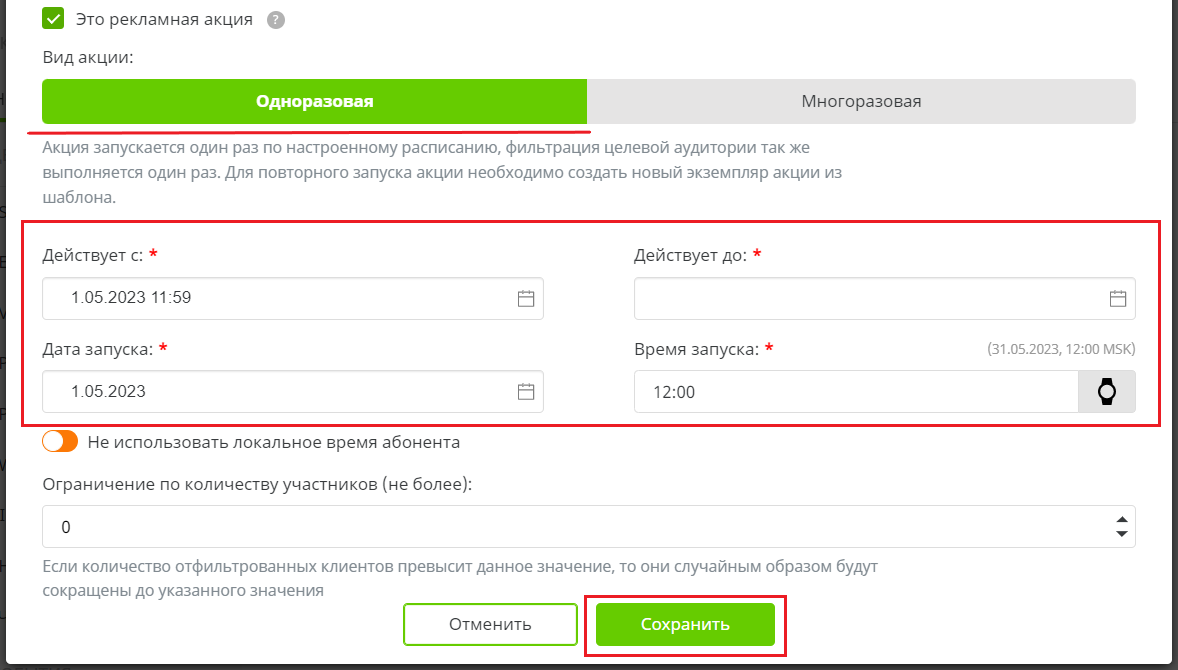
Task: Uncheck the "Это рекламная акция" checkbox
Action: (52, 18)
